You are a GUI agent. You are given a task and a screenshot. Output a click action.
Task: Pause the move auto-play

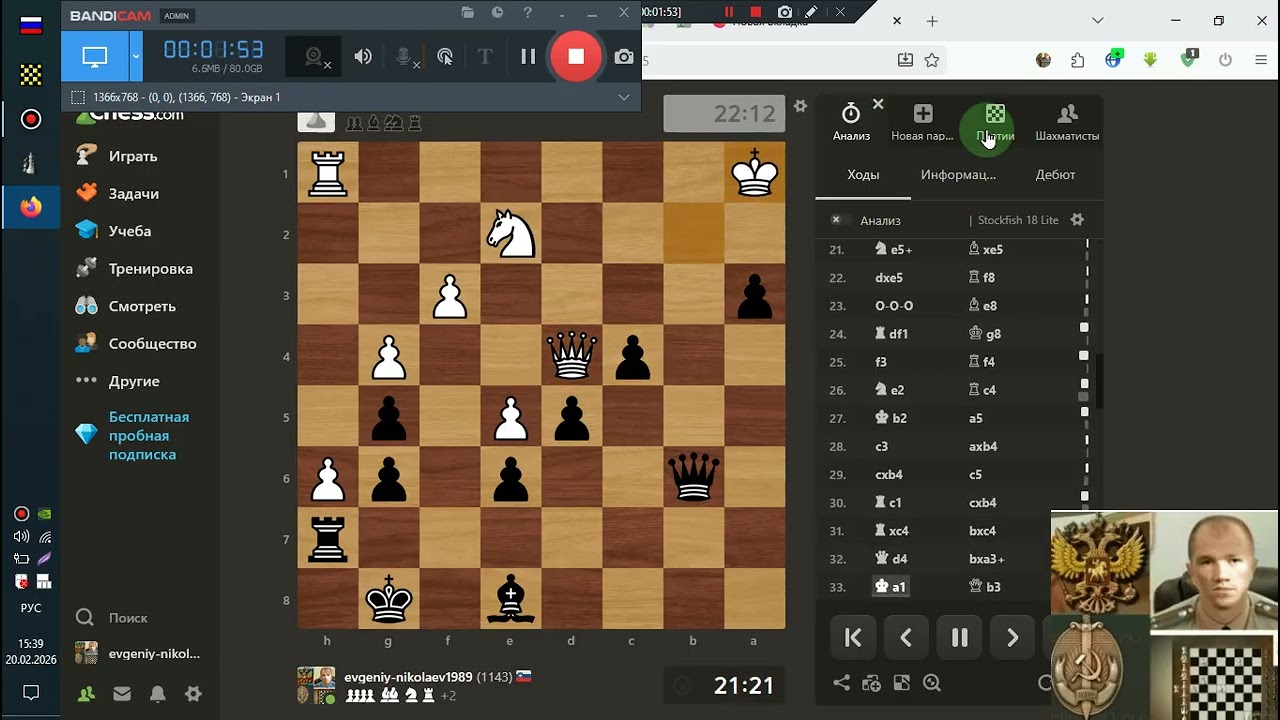(x=959, y=637)
